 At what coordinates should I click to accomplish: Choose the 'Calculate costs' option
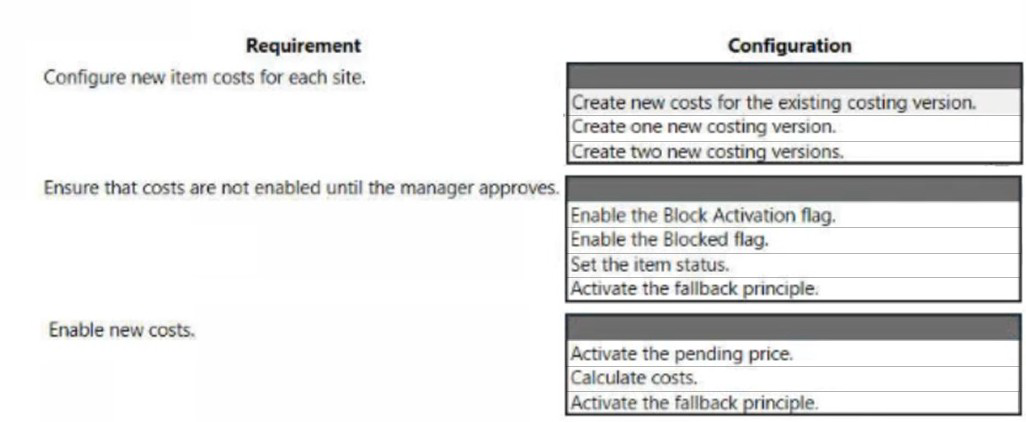(634, 378)
